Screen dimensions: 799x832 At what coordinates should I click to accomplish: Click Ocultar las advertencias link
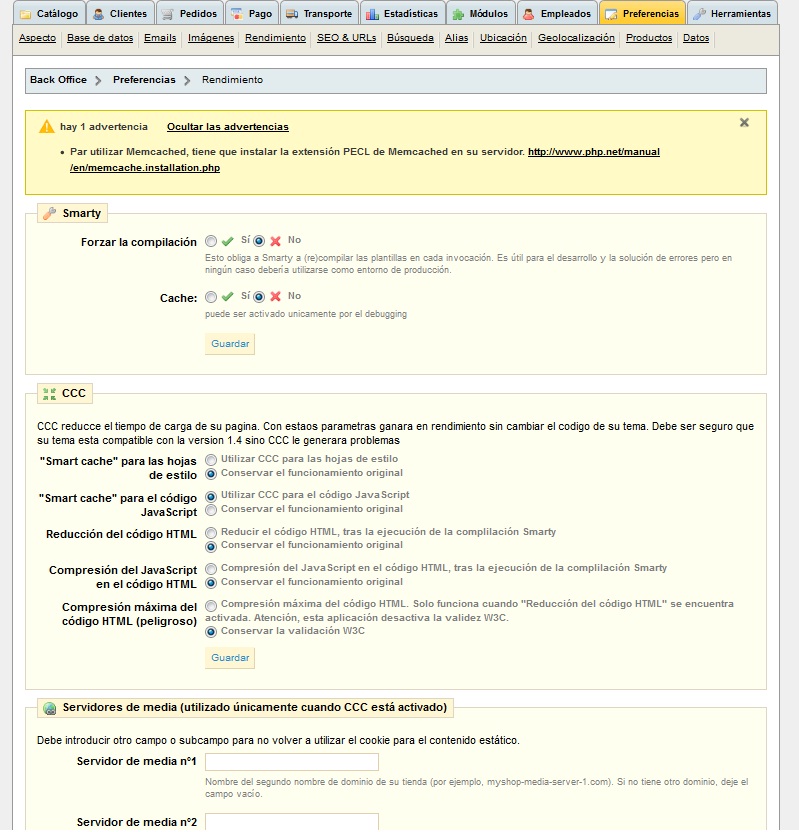[228, 127]
